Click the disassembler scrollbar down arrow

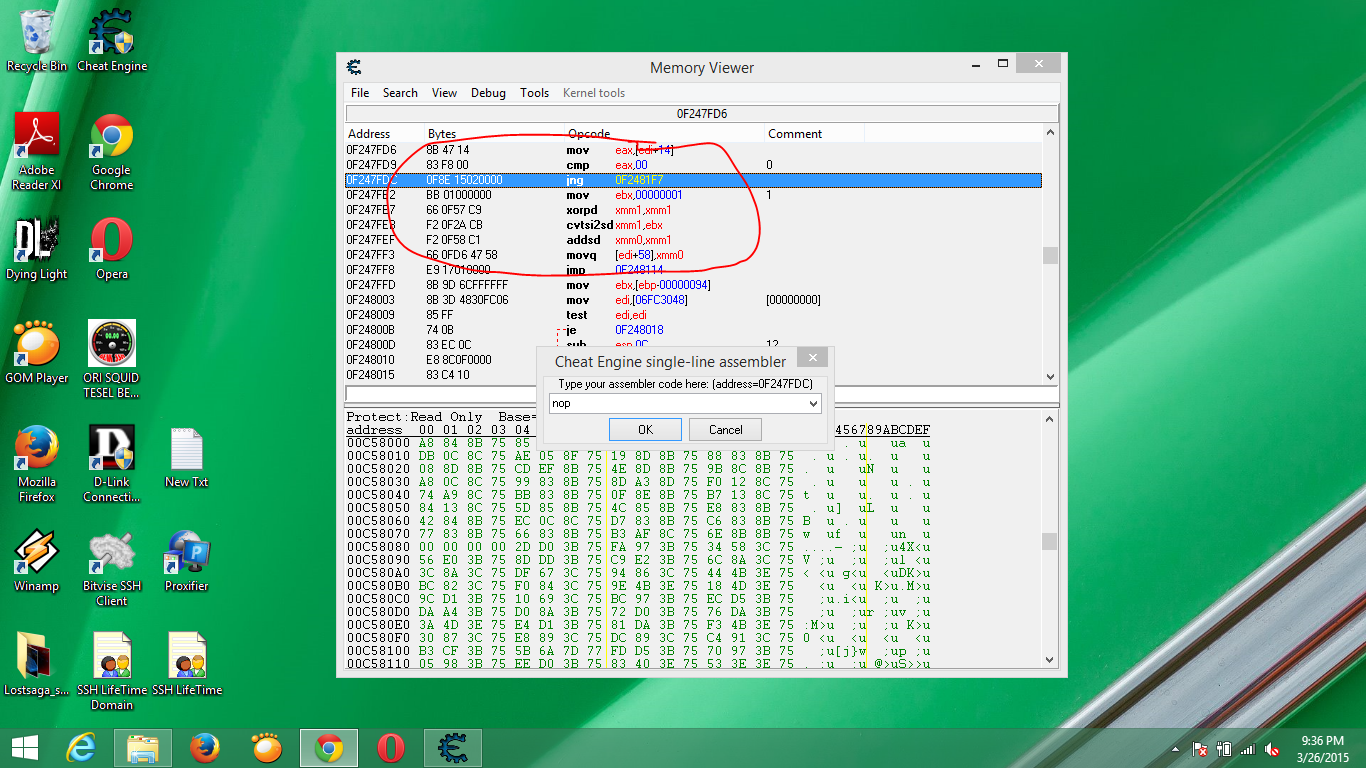[1050, 376]
